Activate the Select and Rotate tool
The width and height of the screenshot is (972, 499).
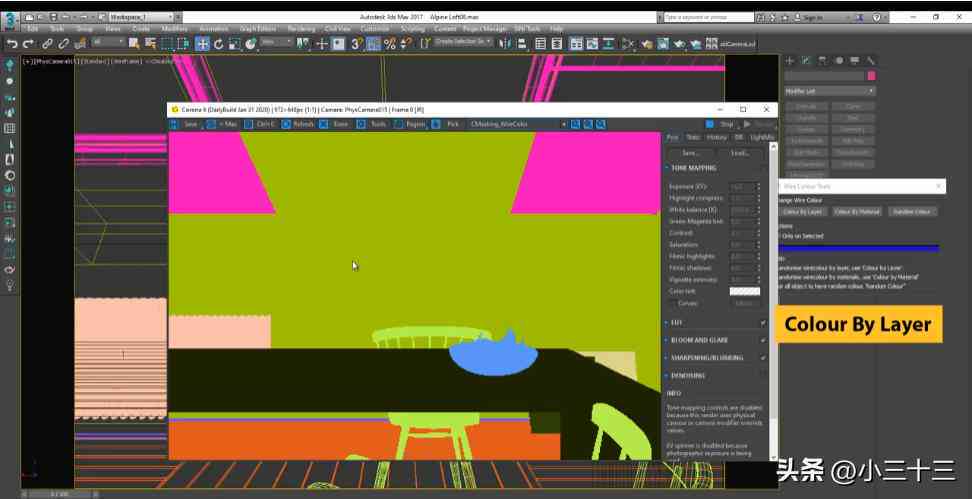pyautogui.click(x=218, y=44)
